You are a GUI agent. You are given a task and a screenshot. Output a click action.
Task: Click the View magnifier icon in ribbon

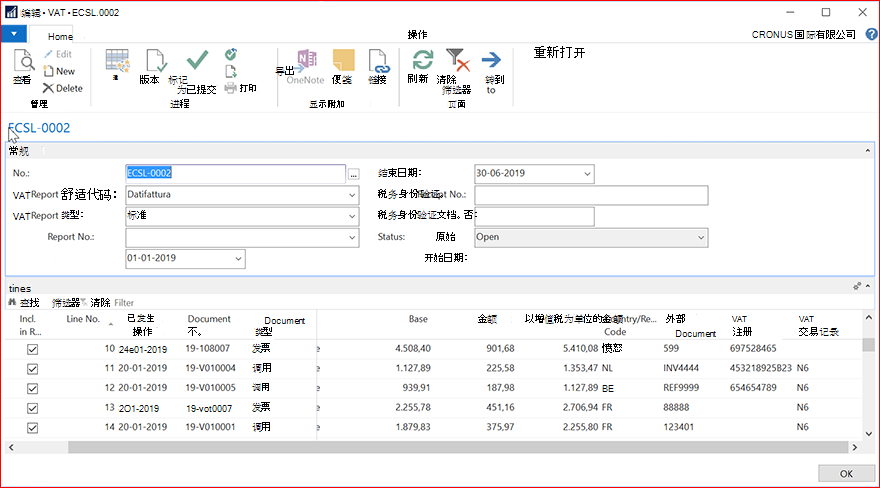24,61
